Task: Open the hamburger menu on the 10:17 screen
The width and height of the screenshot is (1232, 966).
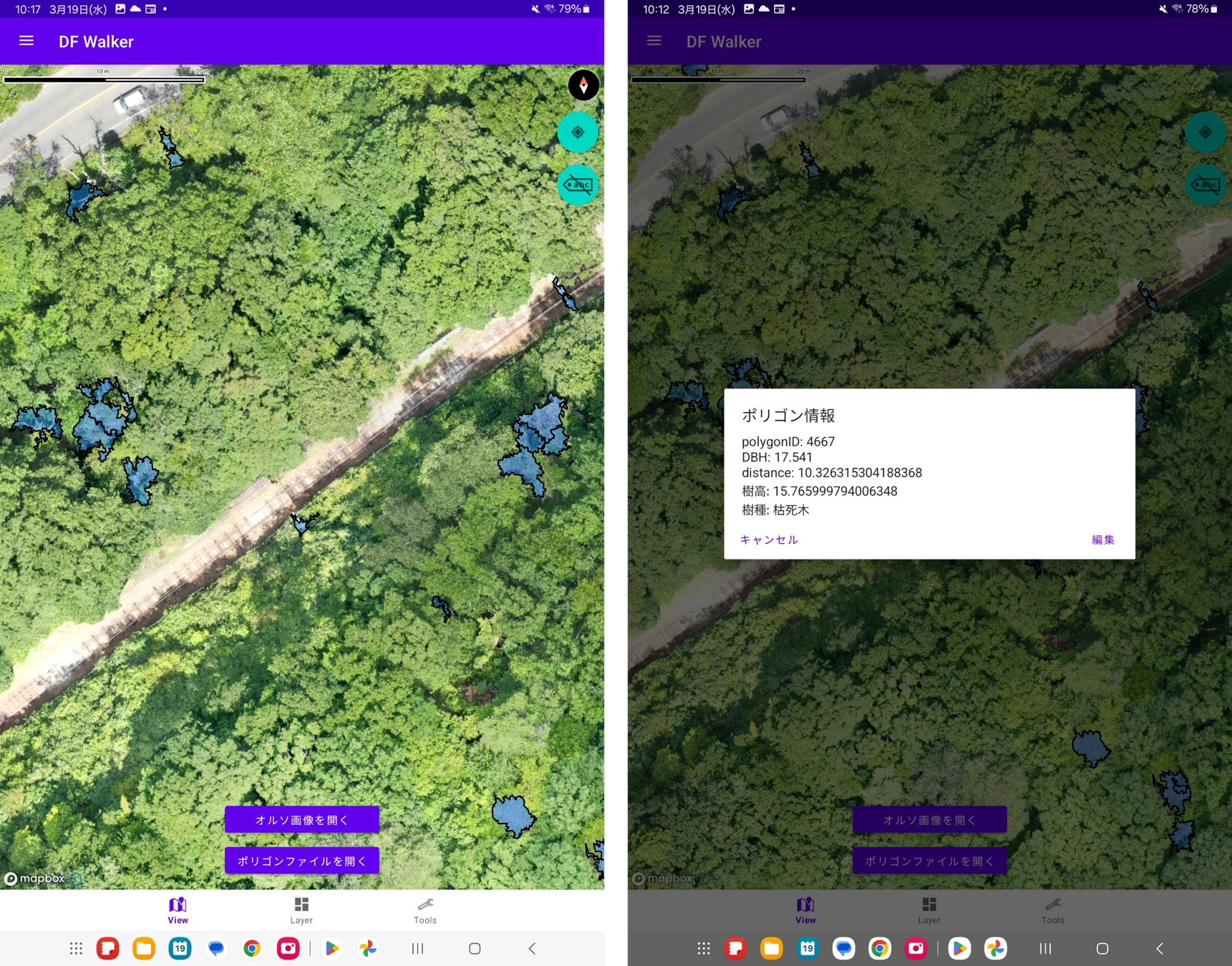Action: tap(26, 41)
